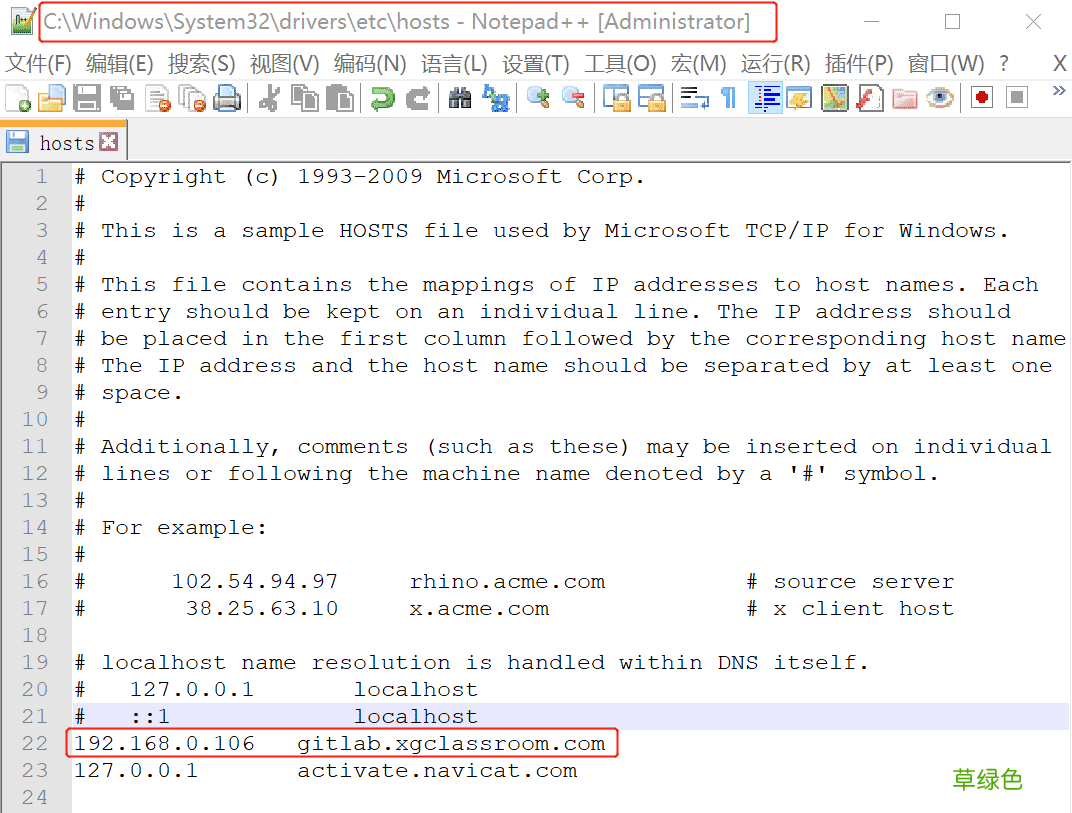Click the 127.0.0.1 entry on line 23
The image size is (1072, 813).
click(x=136, y=771)
